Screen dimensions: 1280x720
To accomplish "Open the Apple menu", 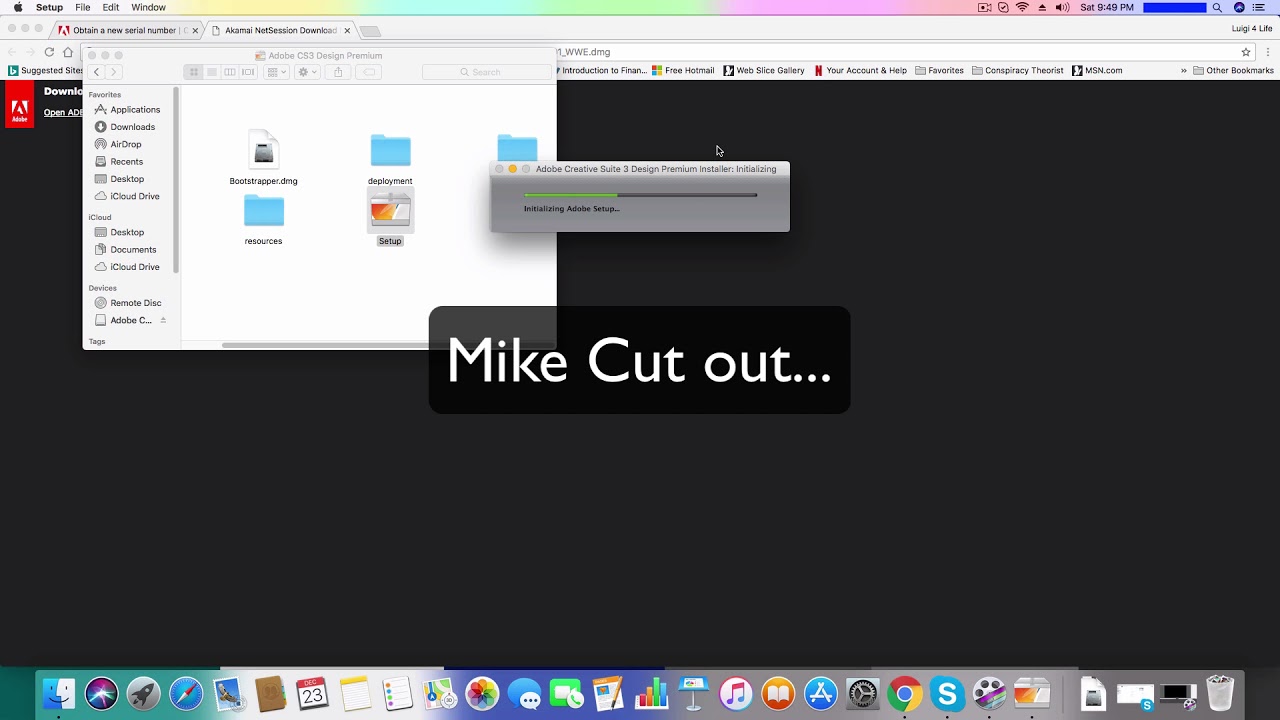I will tap(18, 7).
